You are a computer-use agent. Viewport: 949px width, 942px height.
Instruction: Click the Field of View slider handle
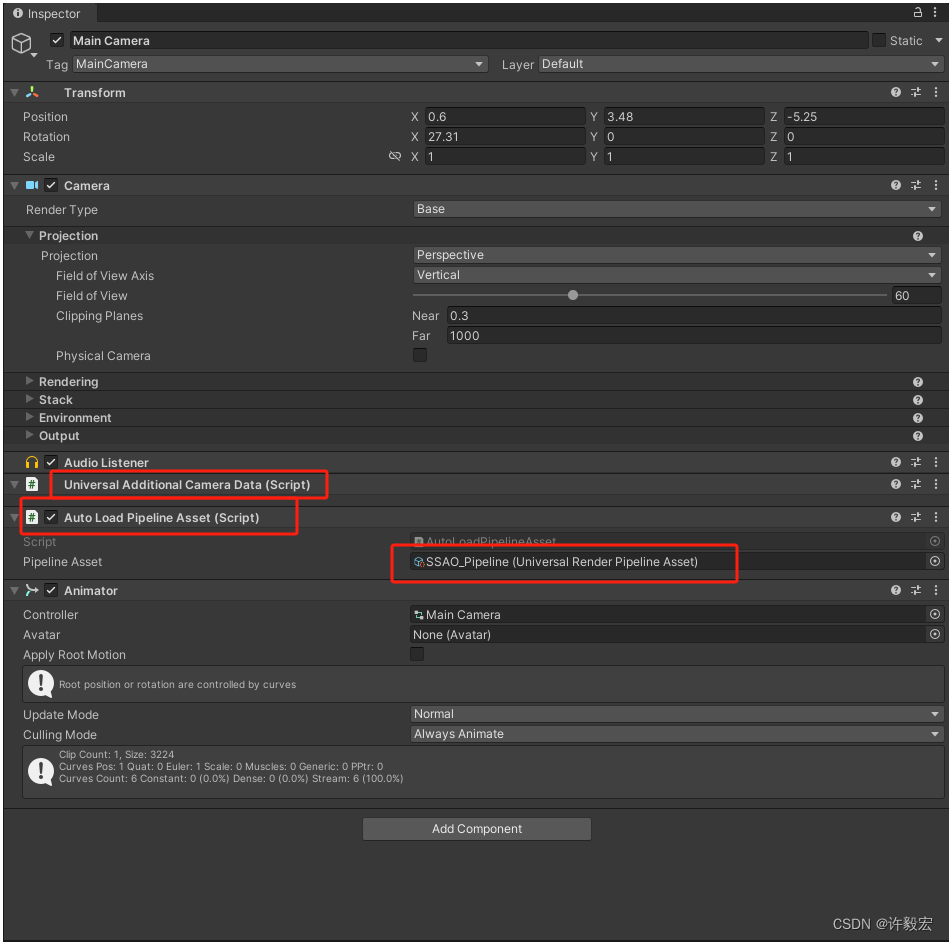click(x=572, y=295)
